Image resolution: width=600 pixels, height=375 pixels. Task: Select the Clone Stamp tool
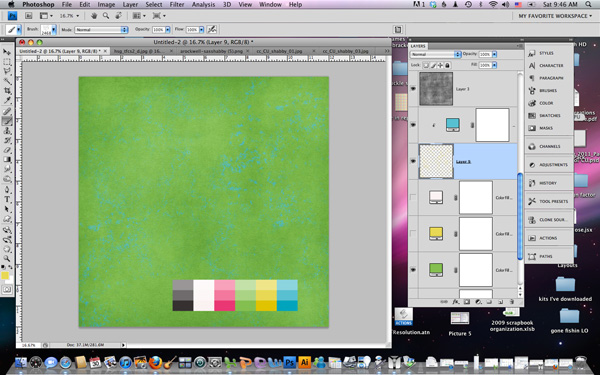7,131
